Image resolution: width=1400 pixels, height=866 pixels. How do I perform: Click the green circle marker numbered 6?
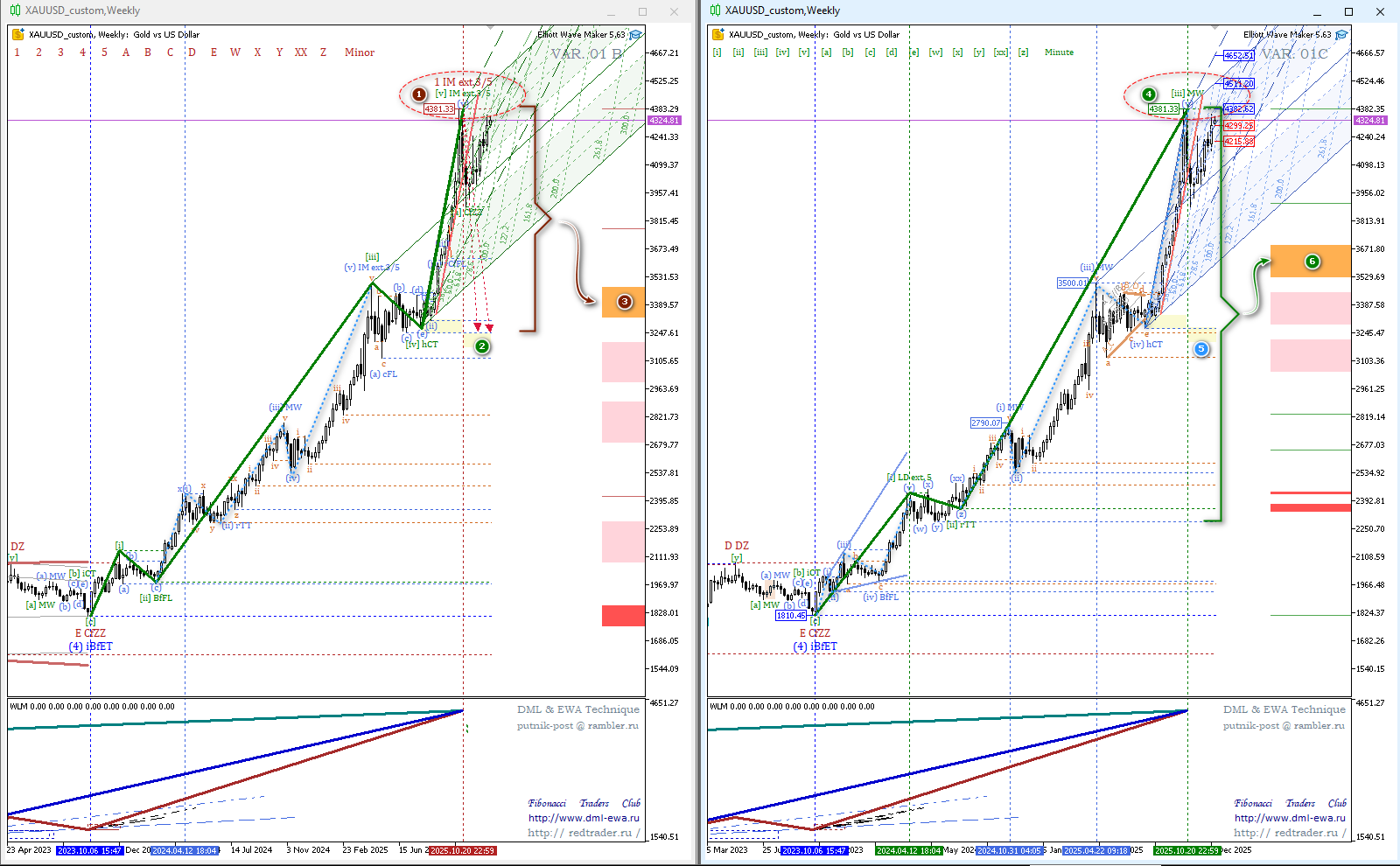[1312, 262]
